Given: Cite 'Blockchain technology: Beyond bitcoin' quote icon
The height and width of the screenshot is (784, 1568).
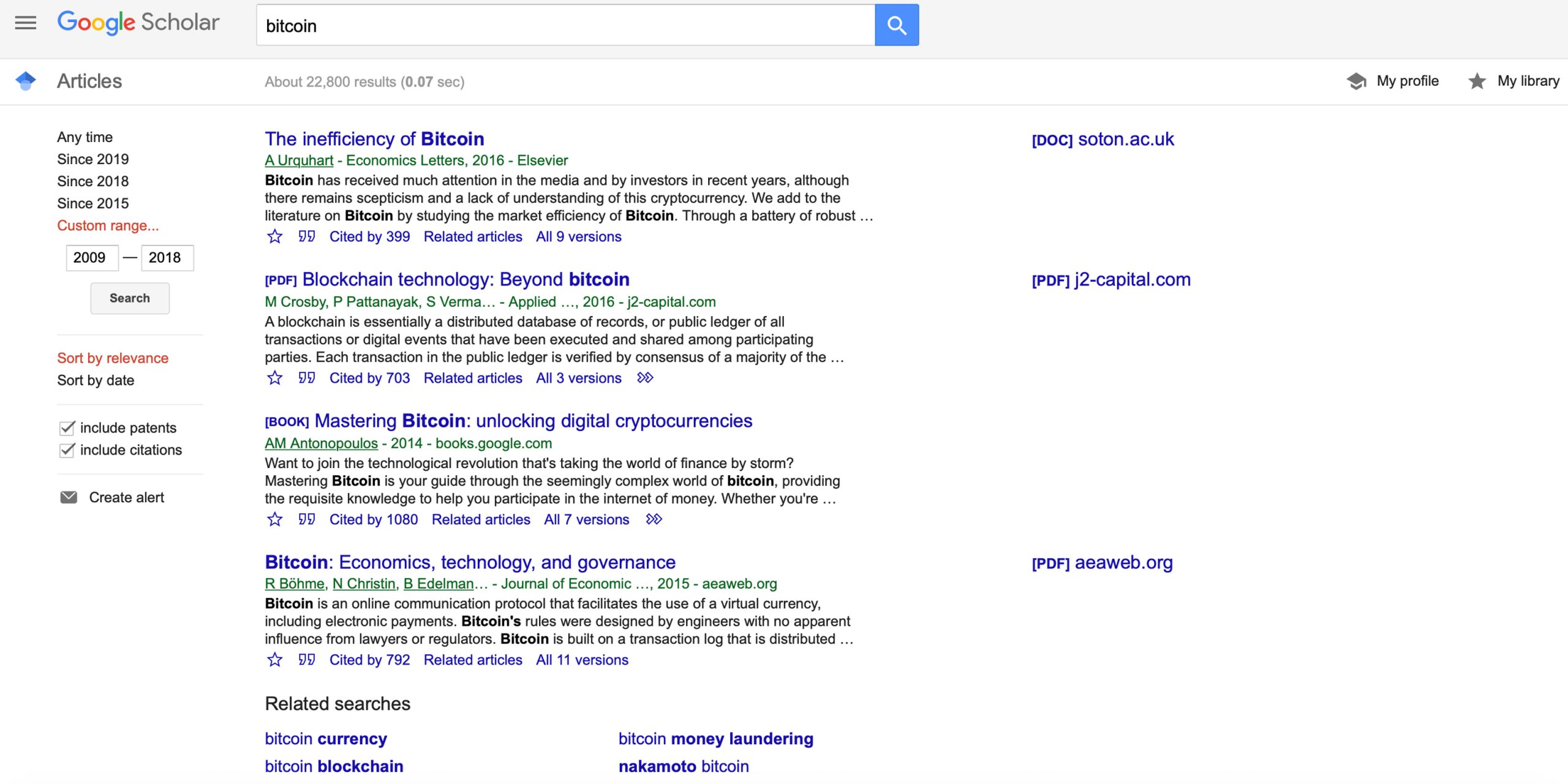Looking at the screenshot, I should pyautogui.click(x=306, y=378).
